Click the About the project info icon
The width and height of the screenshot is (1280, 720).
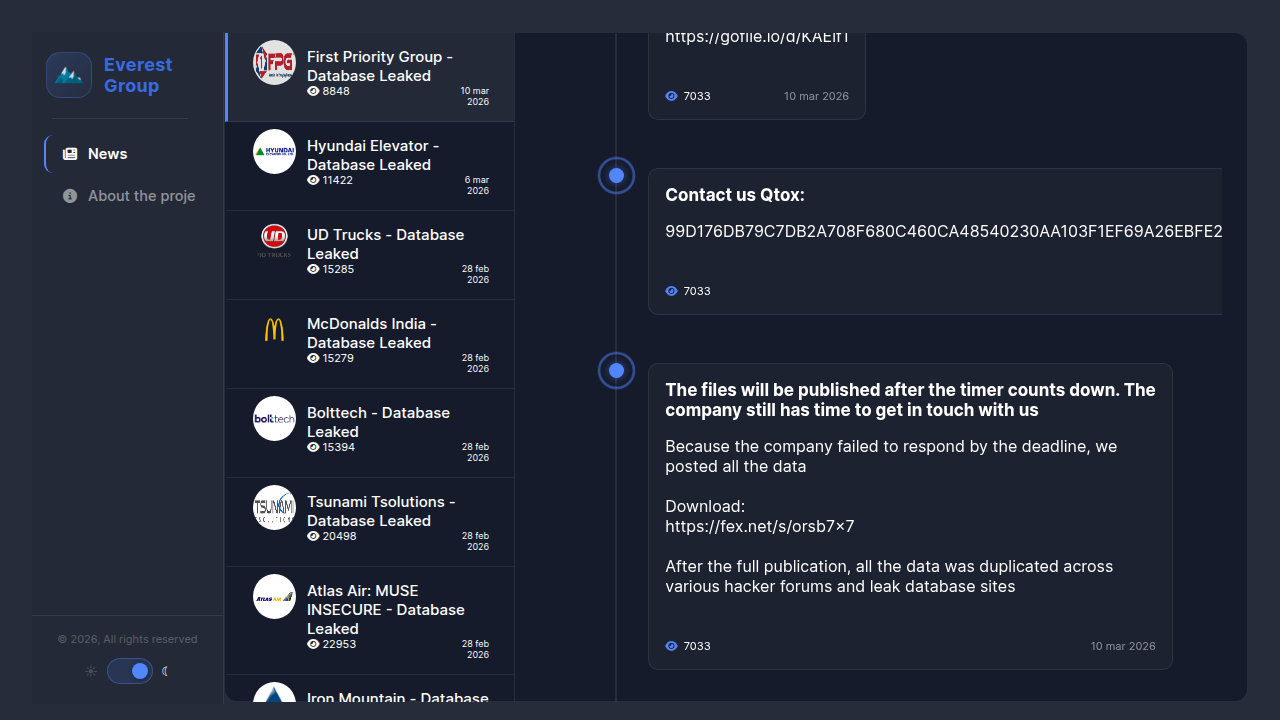[70, 196]
